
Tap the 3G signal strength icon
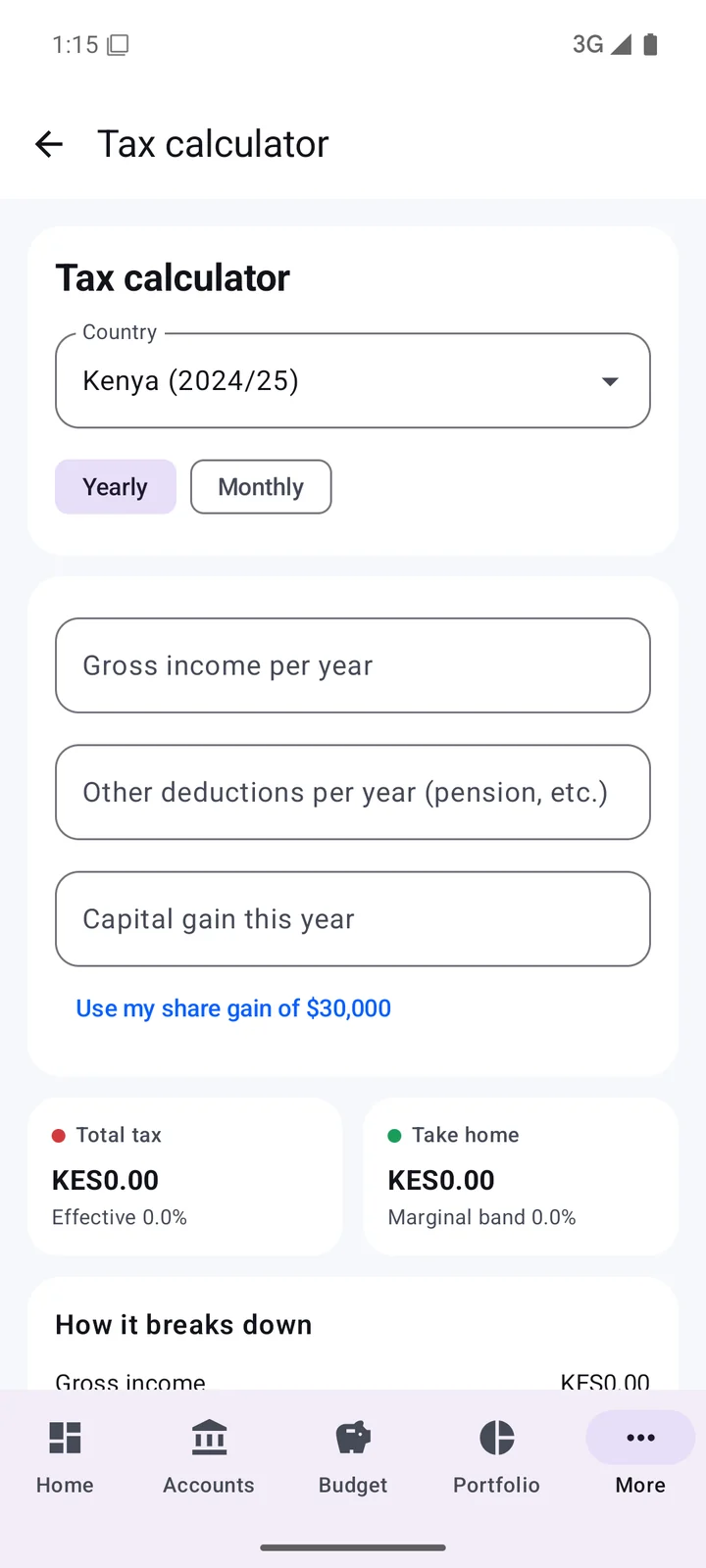(x=621, y=44)
